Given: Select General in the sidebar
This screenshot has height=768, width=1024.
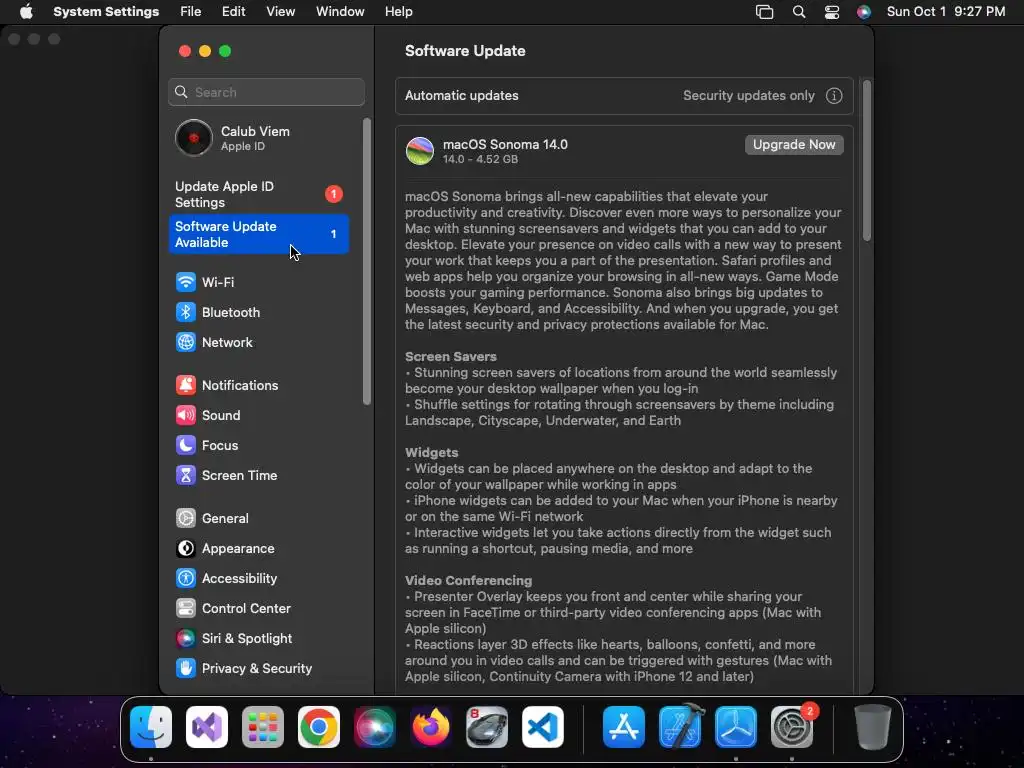Looking at the screenshot, I should [259, 519].
